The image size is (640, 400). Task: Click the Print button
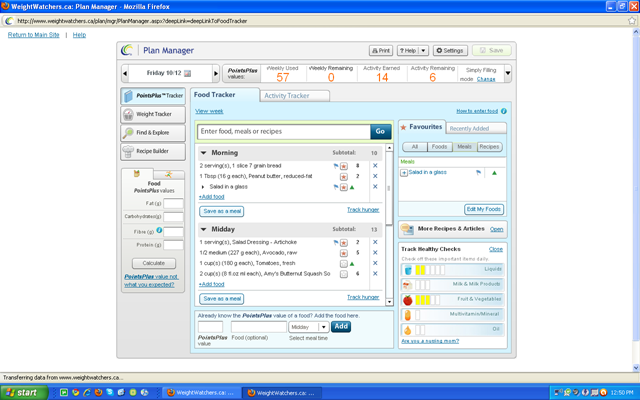[381, 51]
